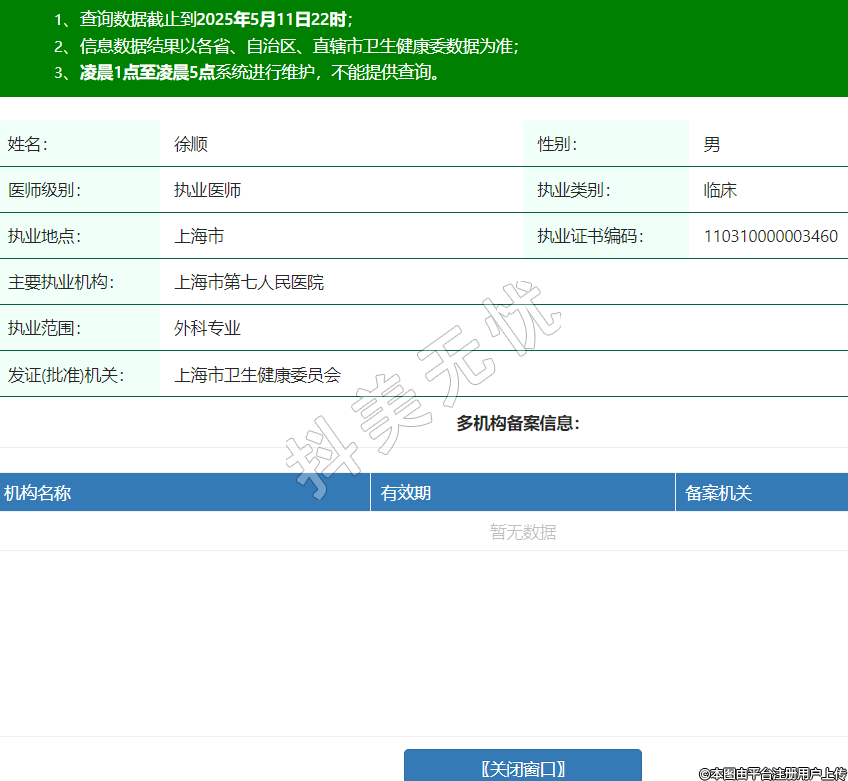This screenshot has width=848, height=781.
Task: Click the 执业医师 physician level value
Action: pyautogui.click(x=207, y=190)
